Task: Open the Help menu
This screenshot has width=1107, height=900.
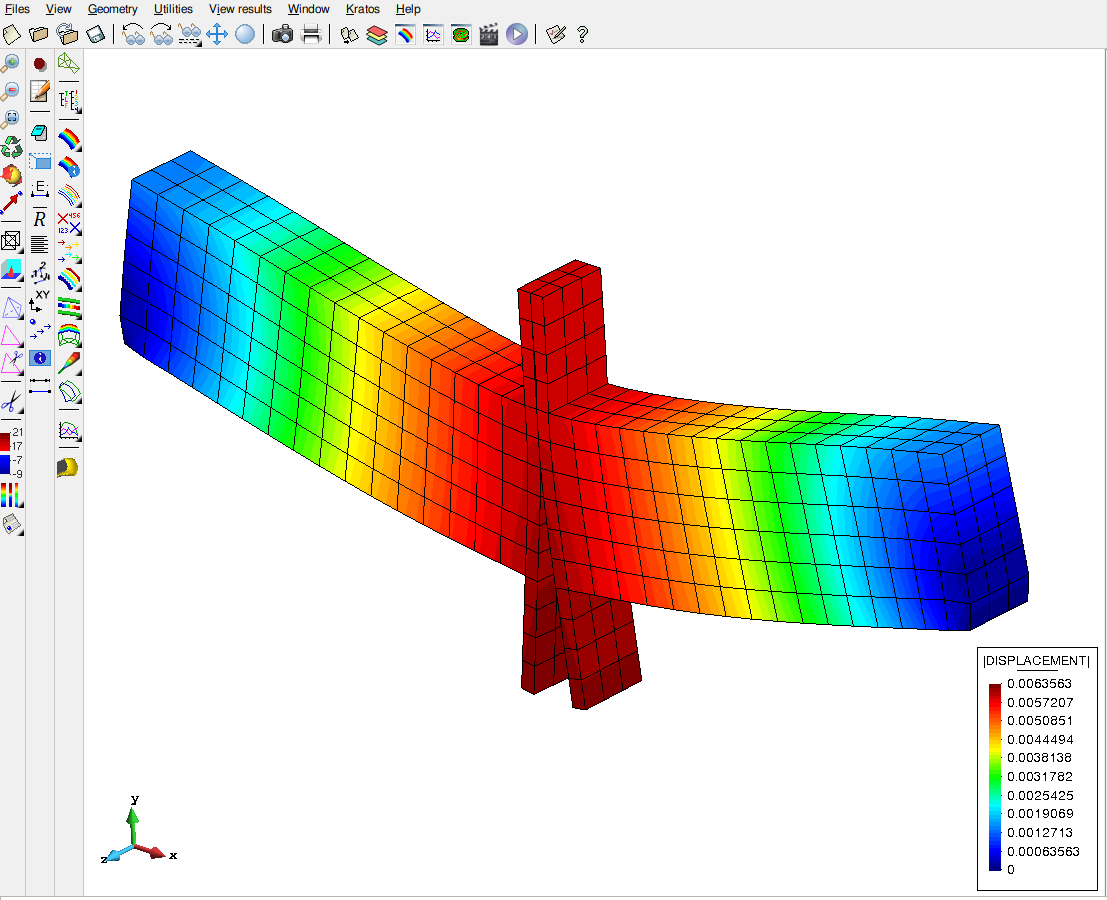Action: [x=408, y=9]
